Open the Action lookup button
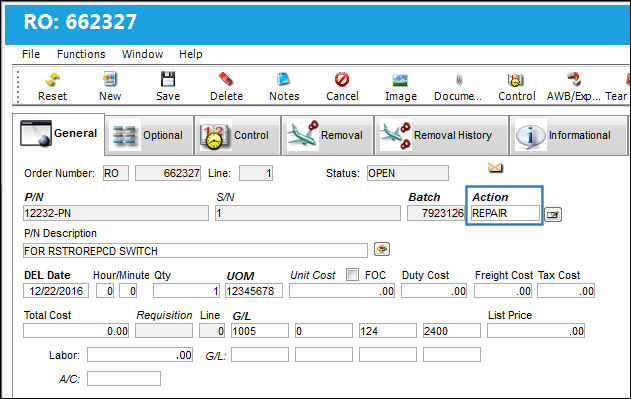631x399 pixels. 553,214
